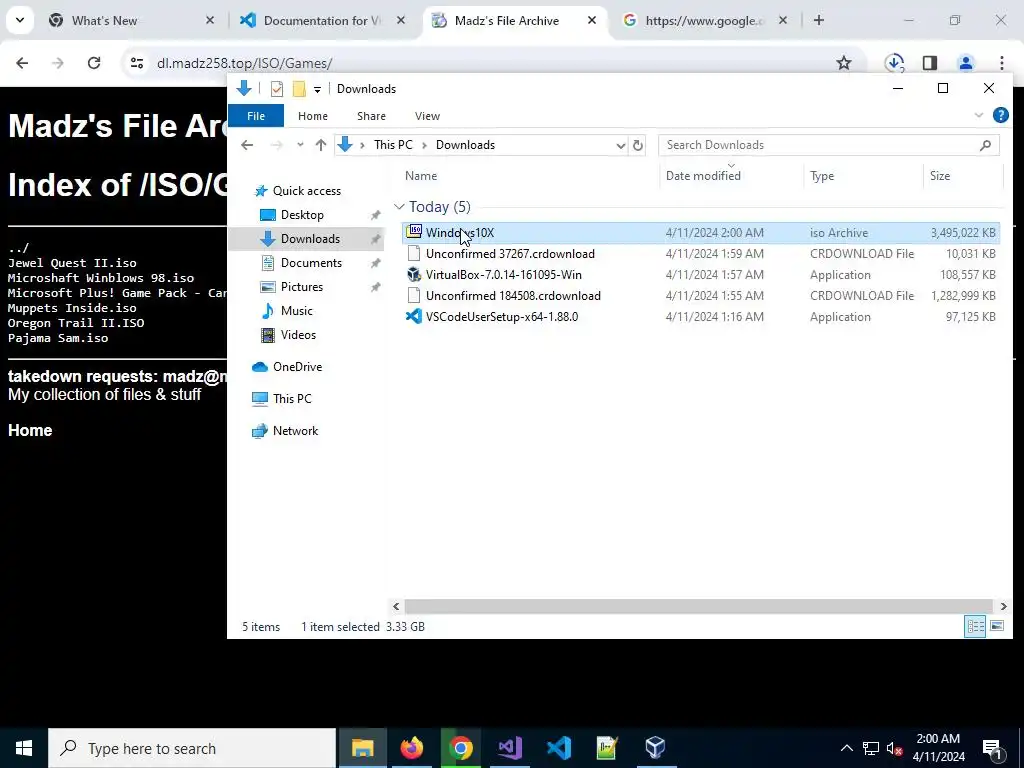Open Notepad++ from the taskbar
Image resolution: width=1024 pixels, height=768 pixels.
coord(607,748)
